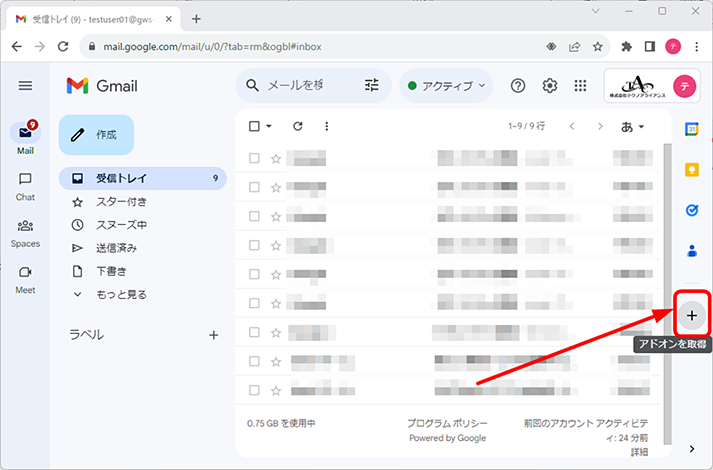Star the second email
The height and width of the screenshot is (470, 713).
(x=276, y=187)
